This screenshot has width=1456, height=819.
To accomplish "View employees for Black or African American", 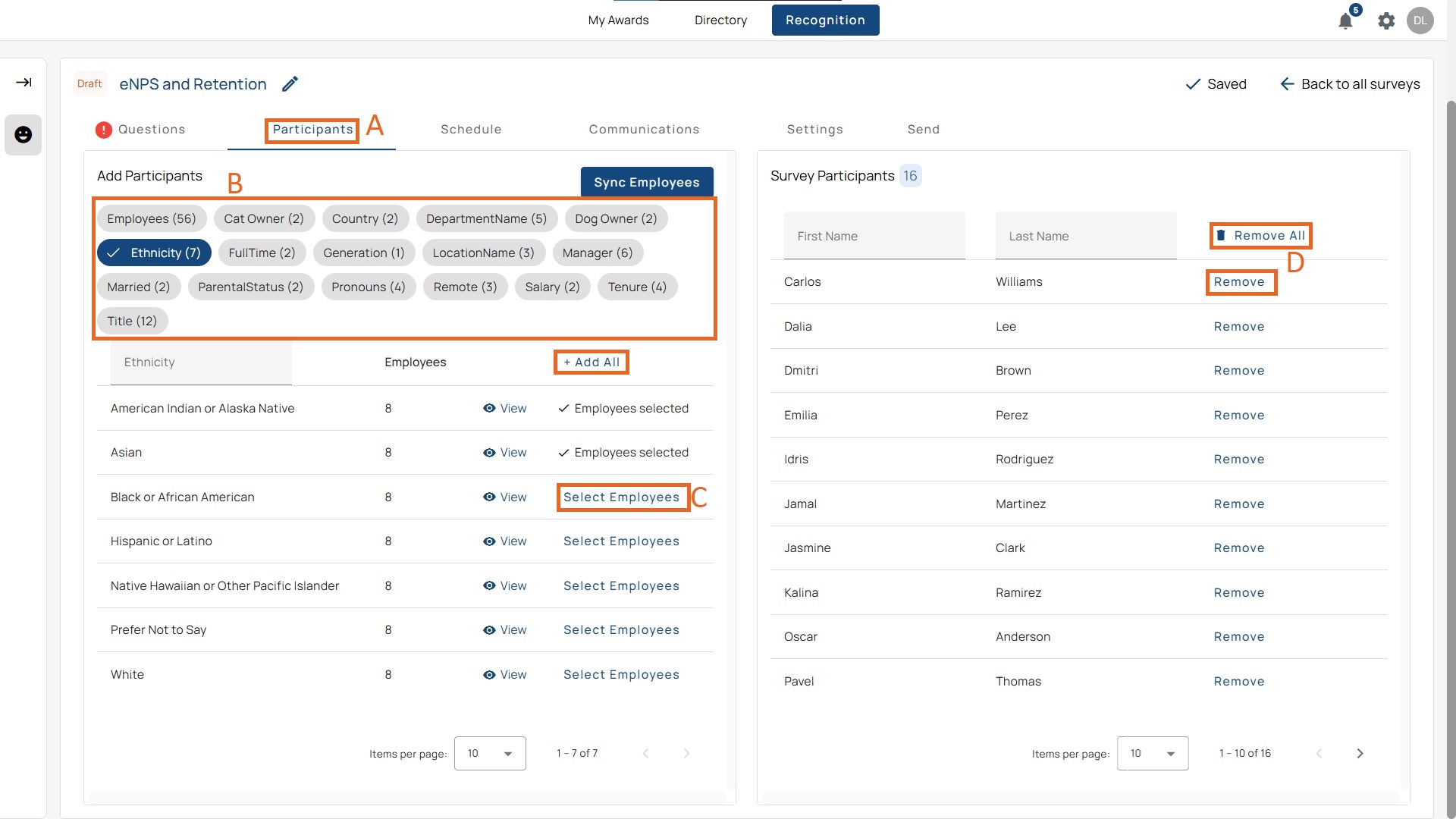I will [505, 497].
